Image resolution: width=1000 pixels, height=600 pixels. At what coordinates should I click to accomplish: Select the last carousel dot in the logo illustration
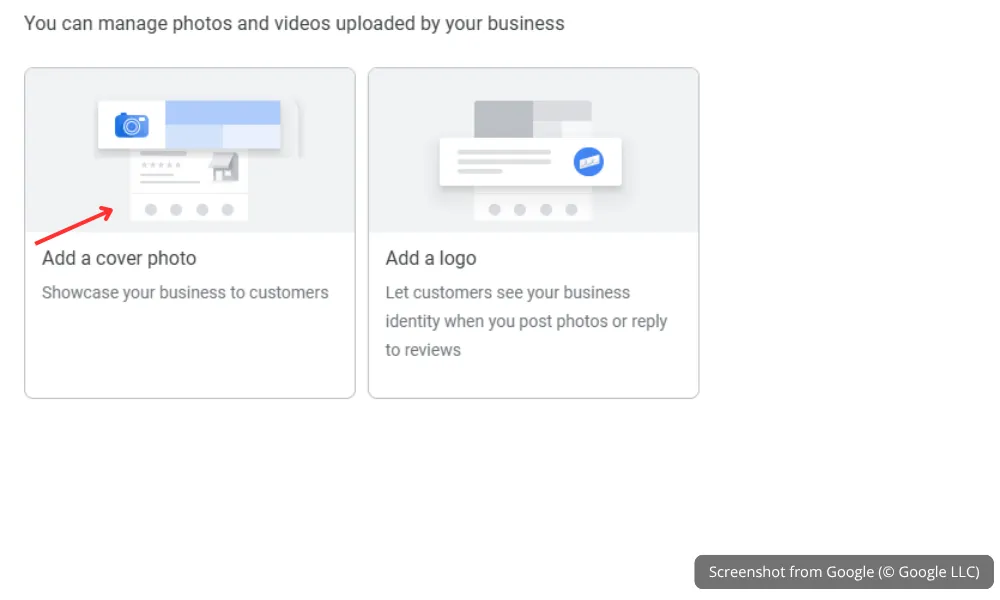click(572, 211)
